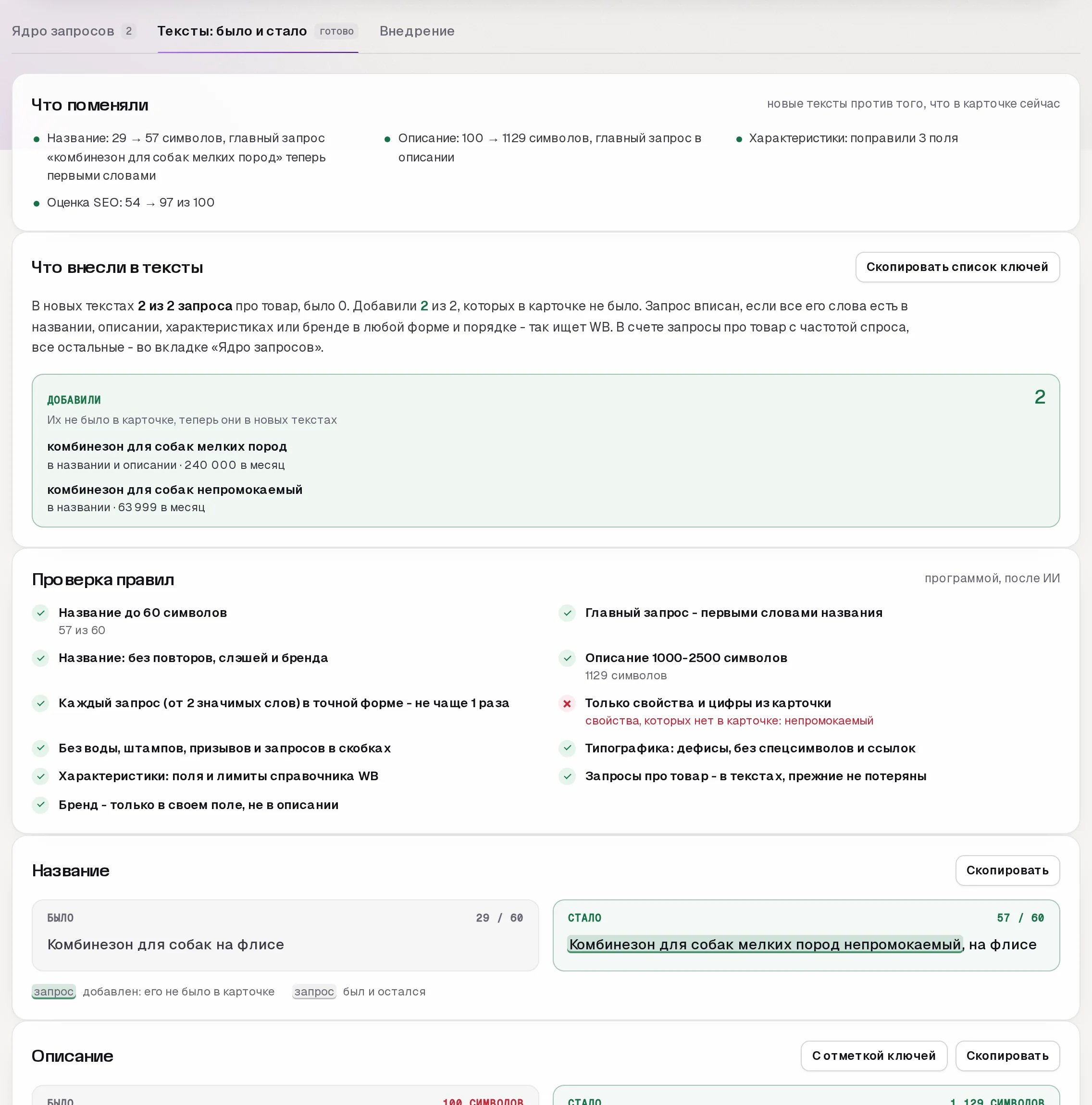Click check icon for «Описание 1000-2500 символов»
This screenshot has width=1092, height=1105.
click(567, 658)
